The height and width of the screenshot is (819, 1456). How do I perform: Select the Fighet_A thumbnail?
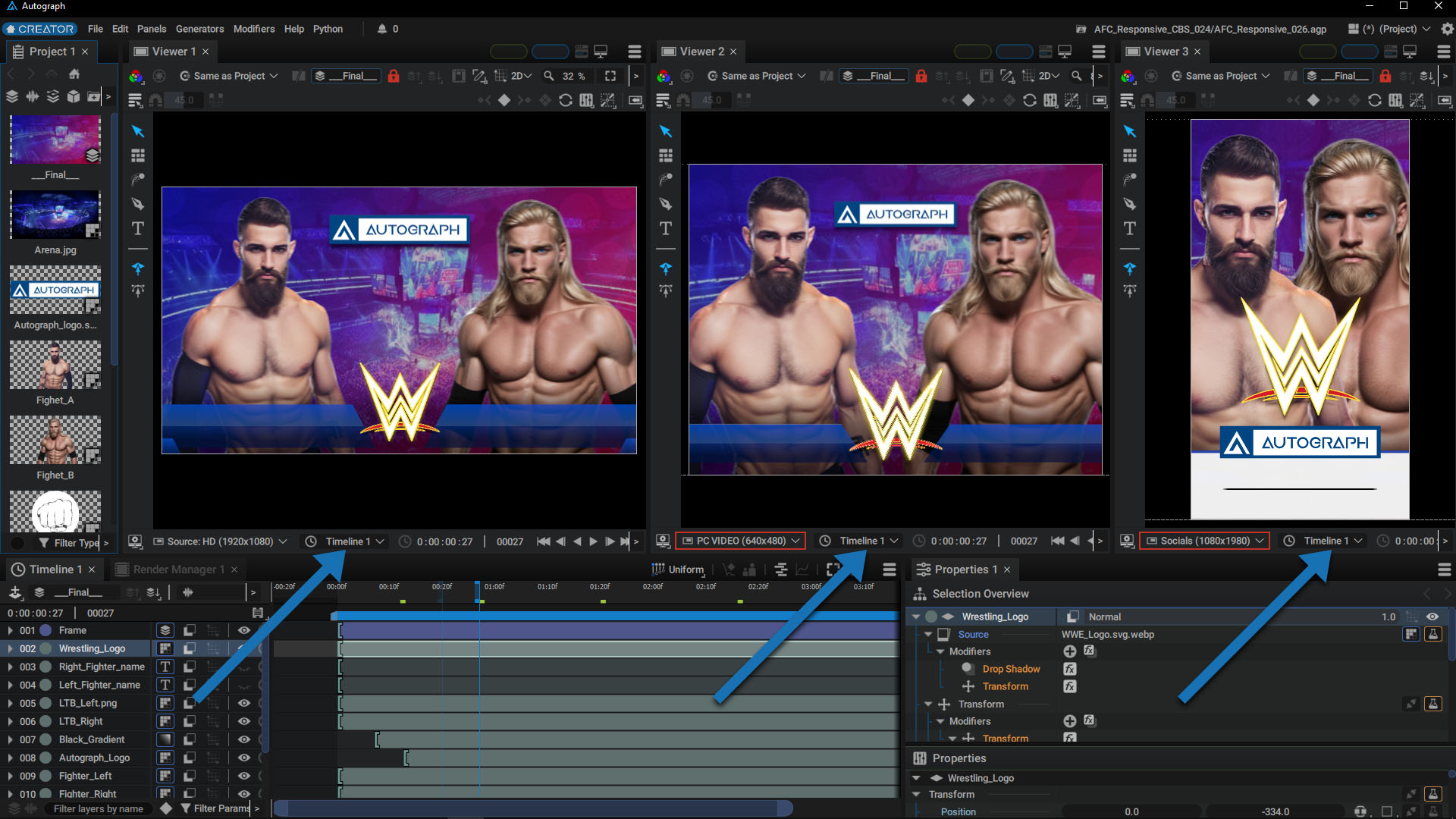(x=55, y=365)
